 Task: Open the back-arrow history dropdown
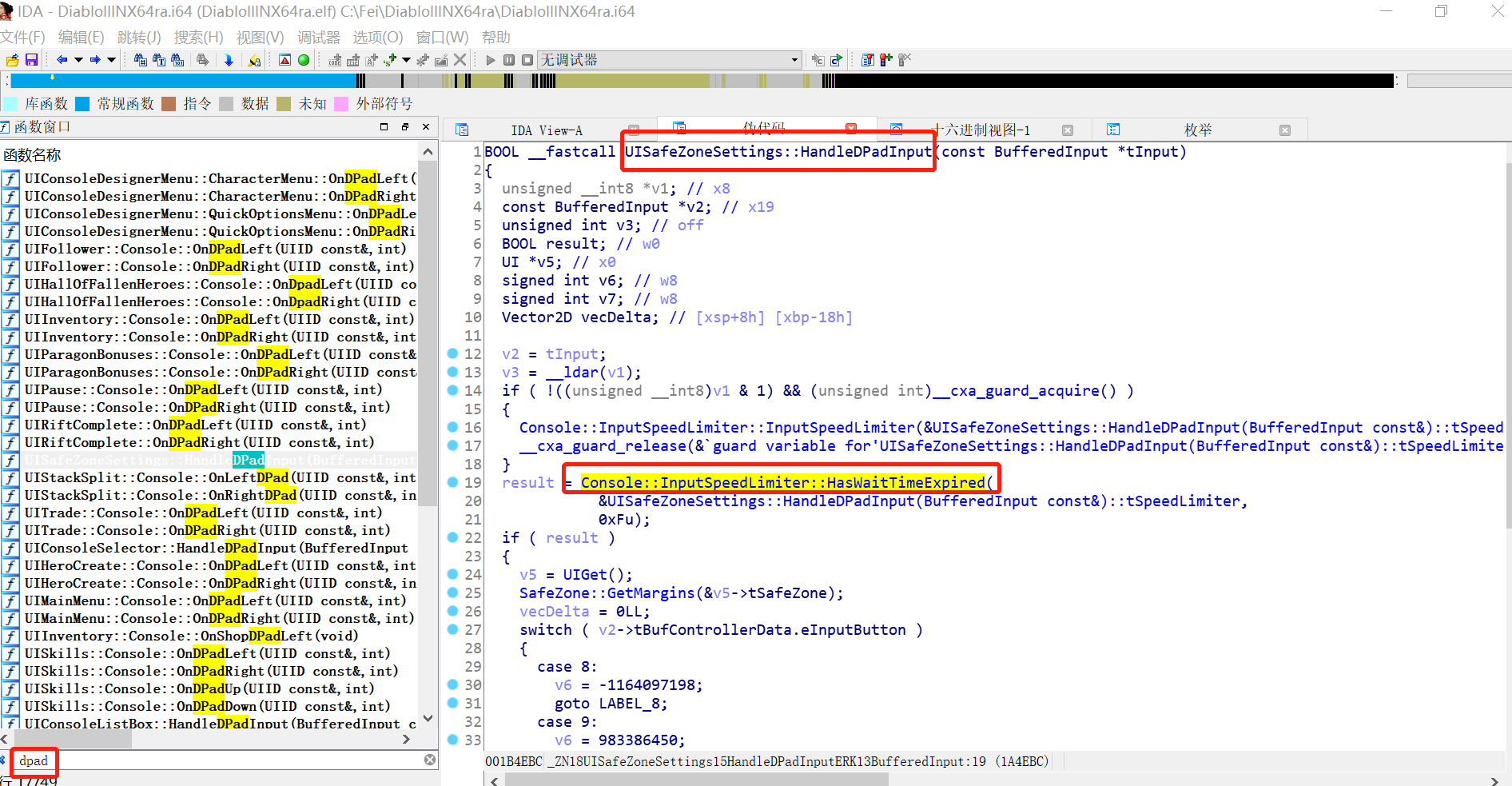coord(78,60)
